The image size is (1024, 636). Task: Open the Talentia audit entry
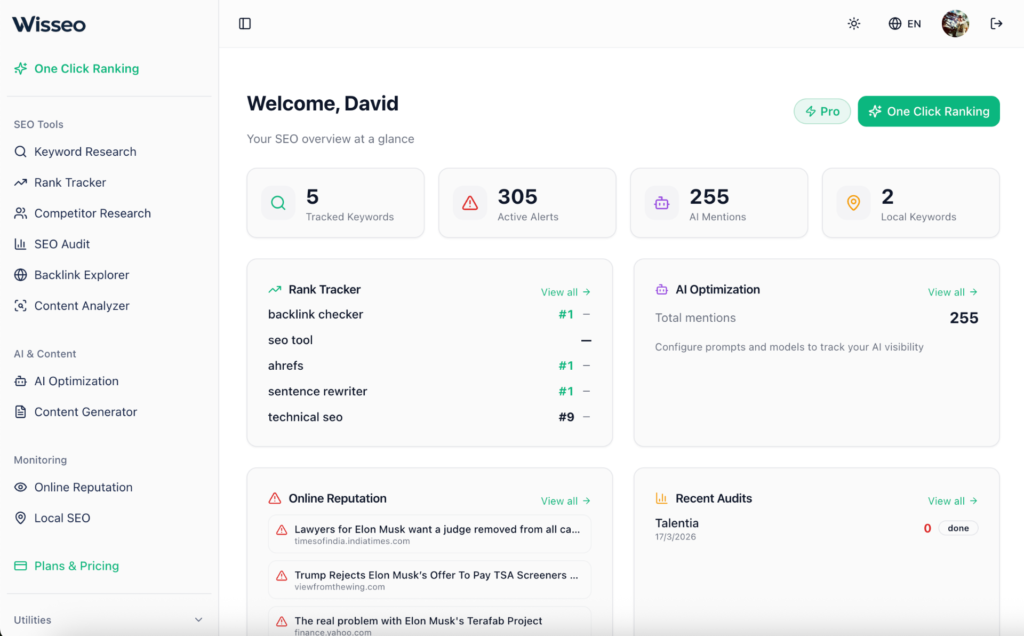click(677, 523)
